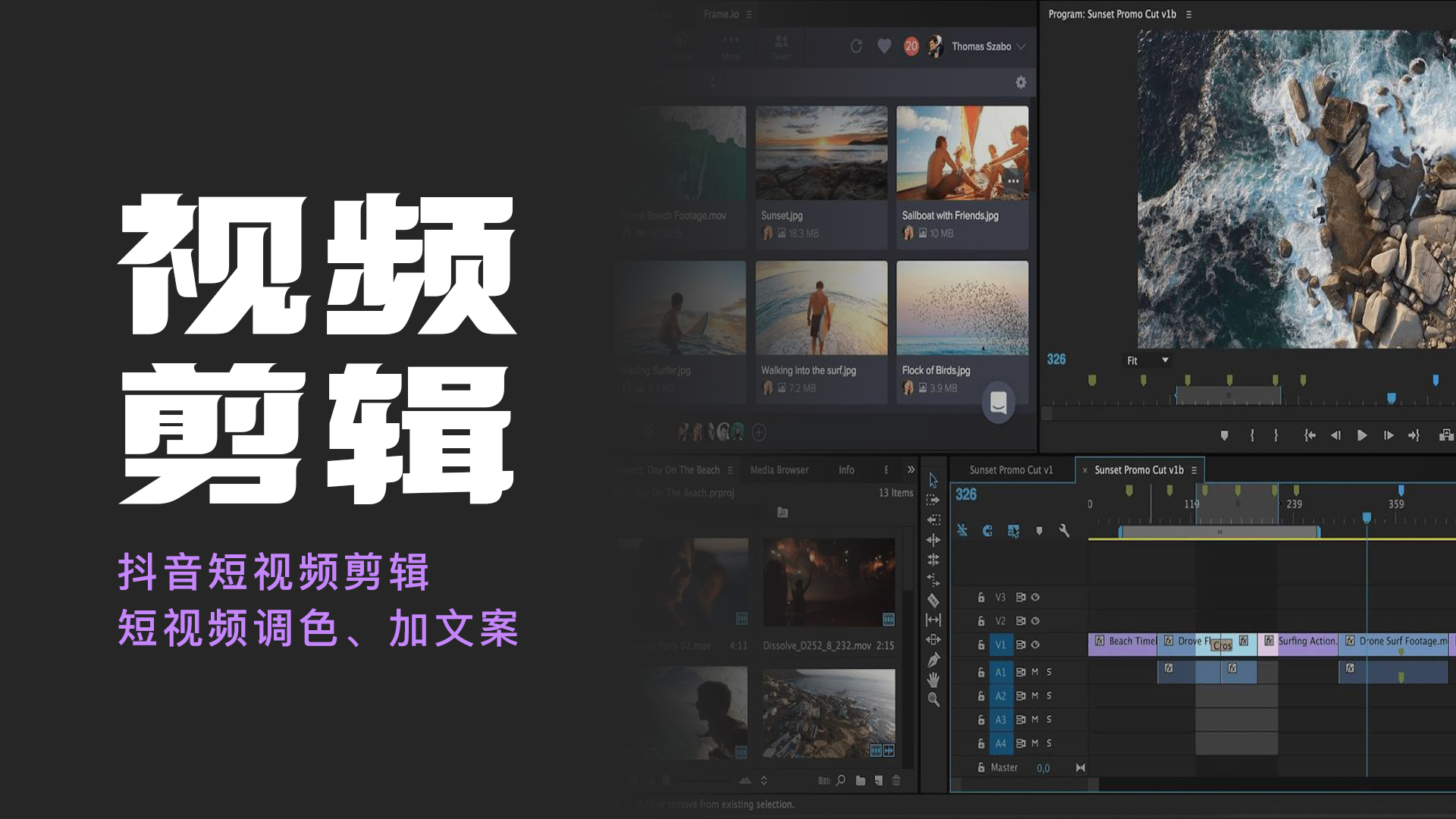Image resolution: width=1456 pixels, height=819 pixels.
Task: Open the timeline display settings wrench
Action: pos(1065,531)
